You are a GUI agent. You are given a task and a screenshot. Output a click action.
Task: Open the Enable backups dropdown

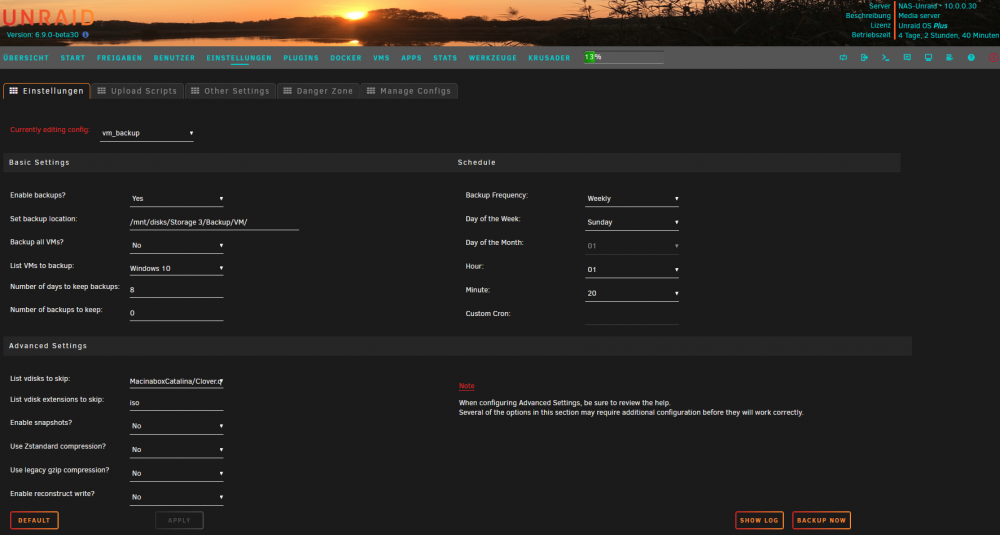pos(176,198)
